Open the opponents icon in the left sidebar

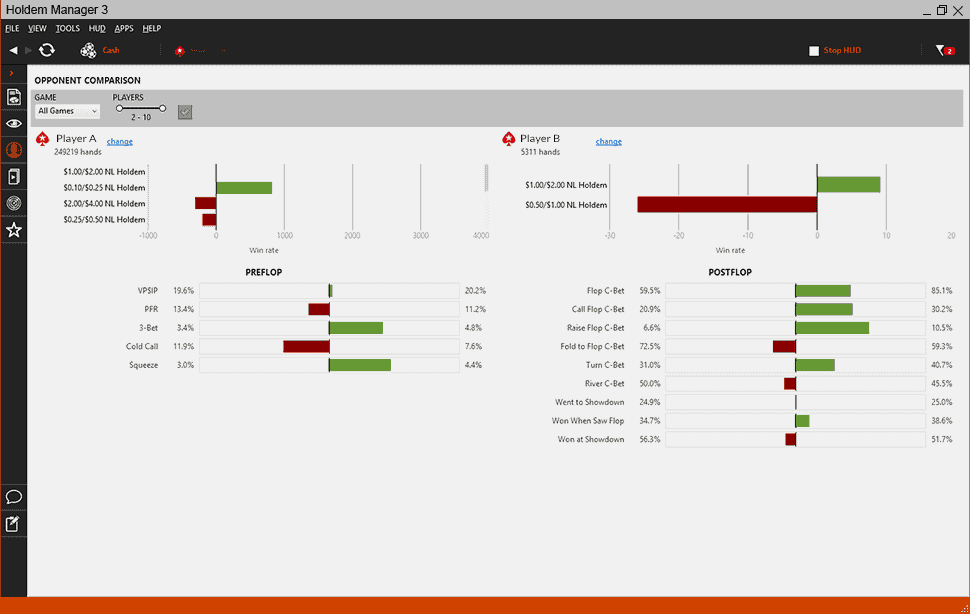pyautogui.click(x=14, y=150)
